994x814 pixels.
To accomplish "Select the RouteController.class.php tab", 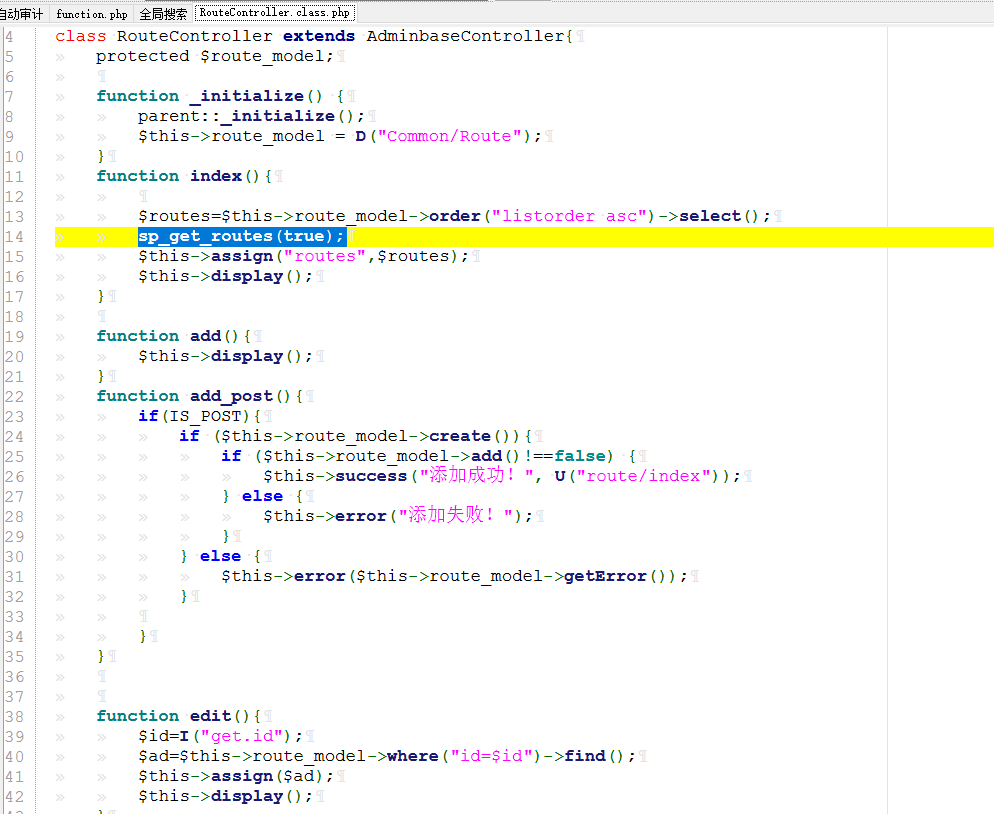I will click(274, 12).
